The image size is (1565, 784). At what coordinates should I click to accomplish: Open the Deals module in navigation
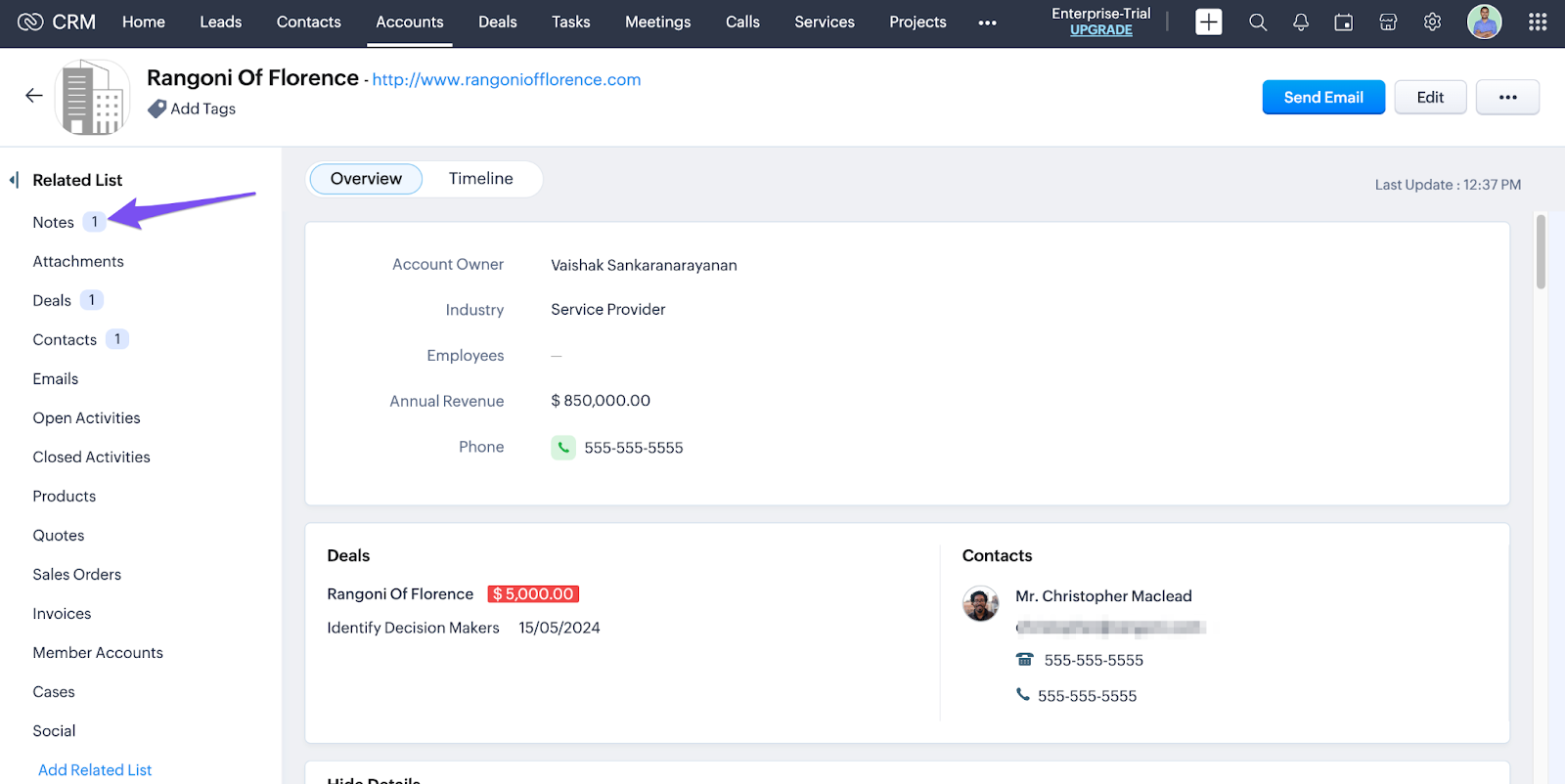(x=497, y=22)
